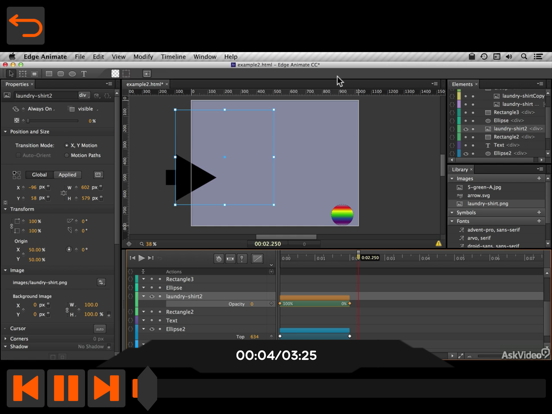Select the Text tool
552x414 pixels.
(x=84, y=74)
